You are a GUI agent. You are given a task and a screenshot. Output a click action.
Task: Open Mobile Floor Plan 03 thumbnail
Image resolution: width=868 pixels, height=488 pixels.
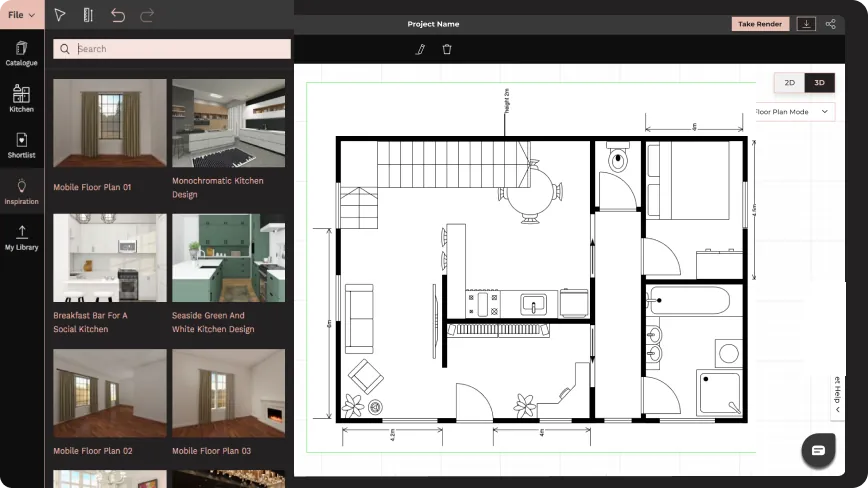[x=229, y=393]
